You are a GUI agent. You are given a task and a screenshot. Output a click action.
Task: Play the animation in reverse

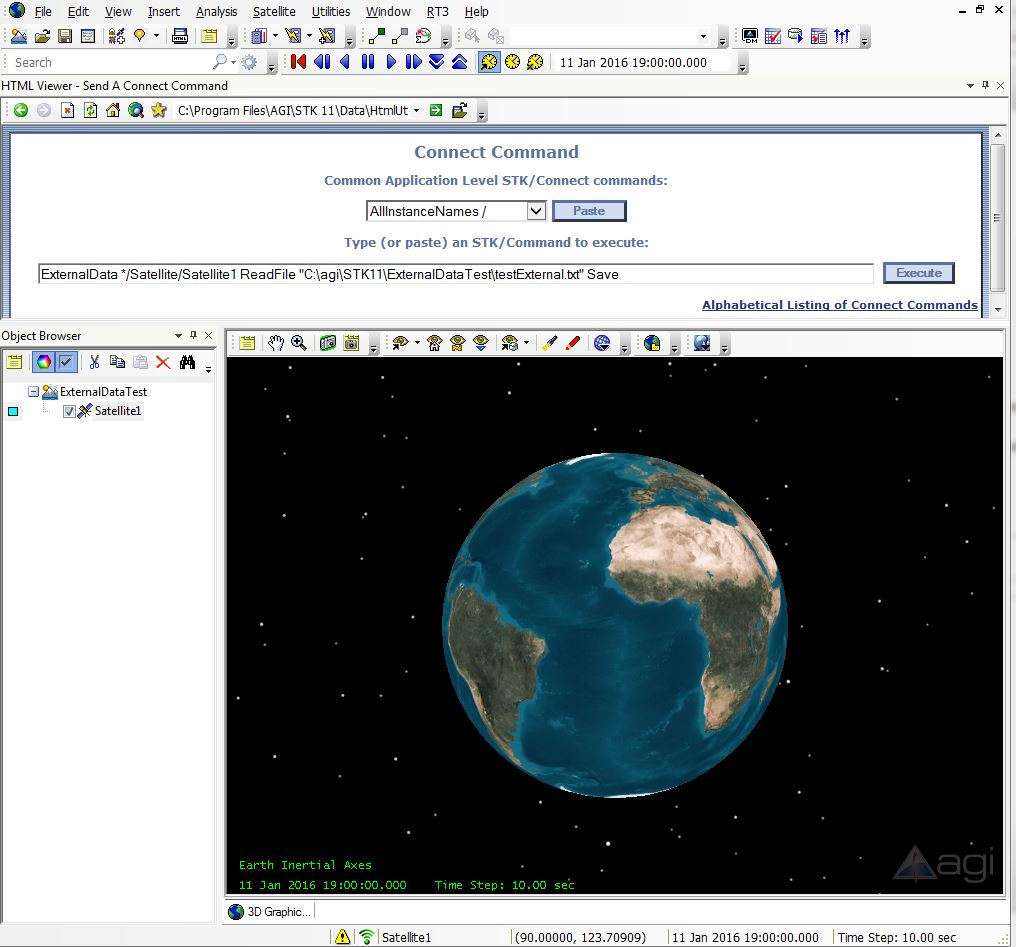point(345,62)
